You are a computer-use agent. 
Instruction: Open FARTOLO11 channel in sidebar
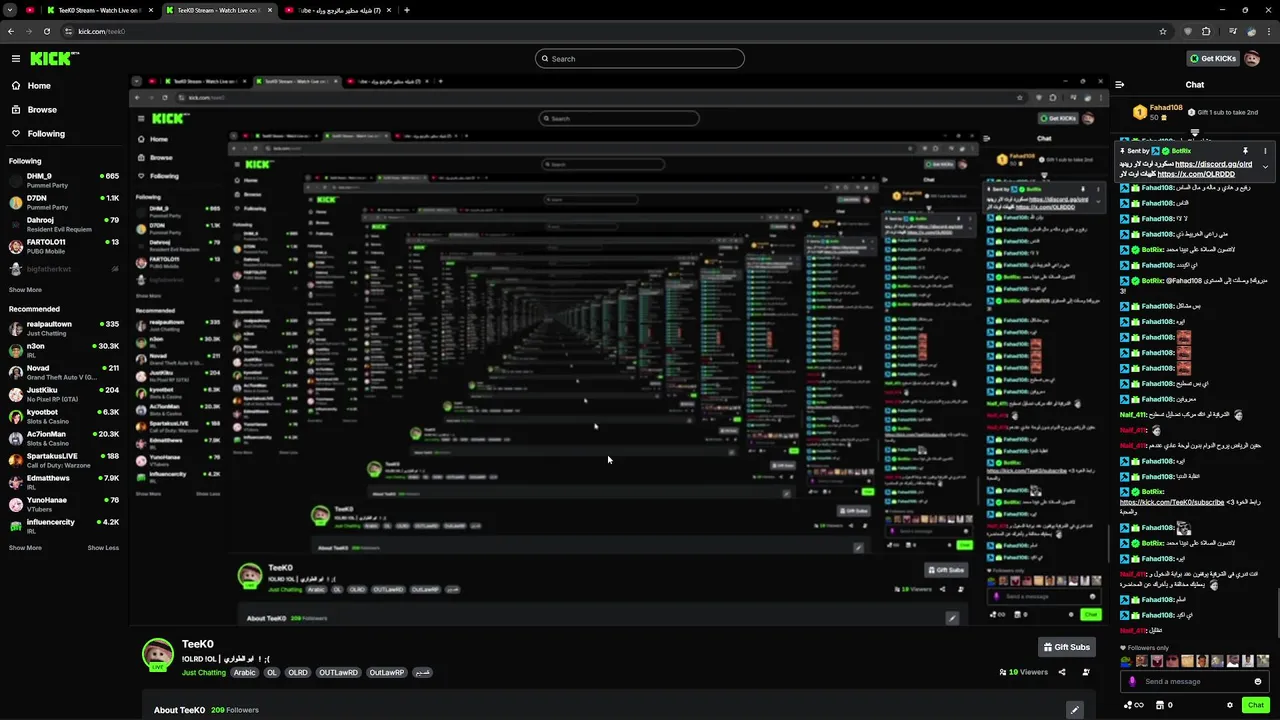(64, 246)
